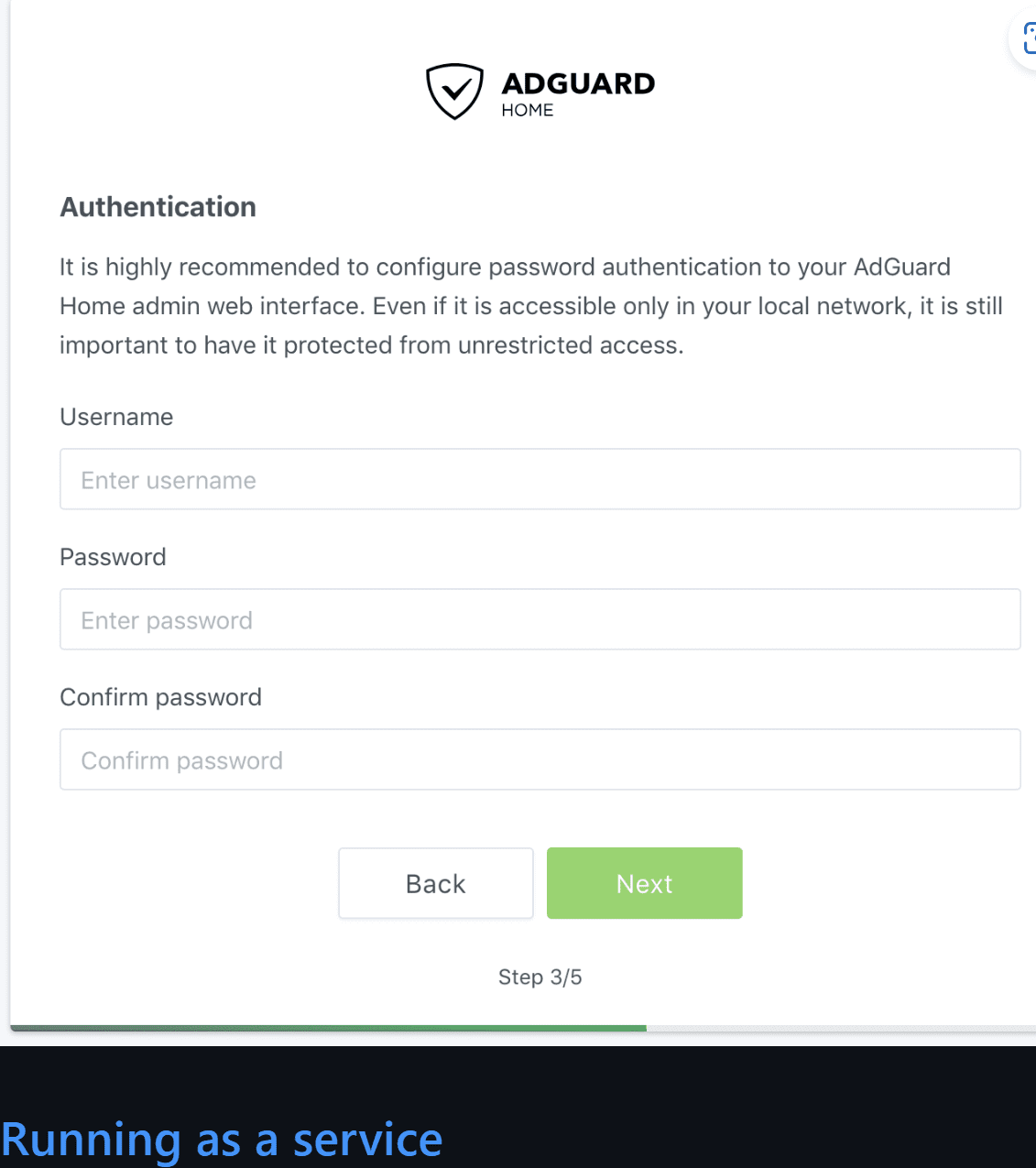This screenshot has height=1168, width=1036.
Task: Focus the Enter username field
Action: tap(540, 479)
